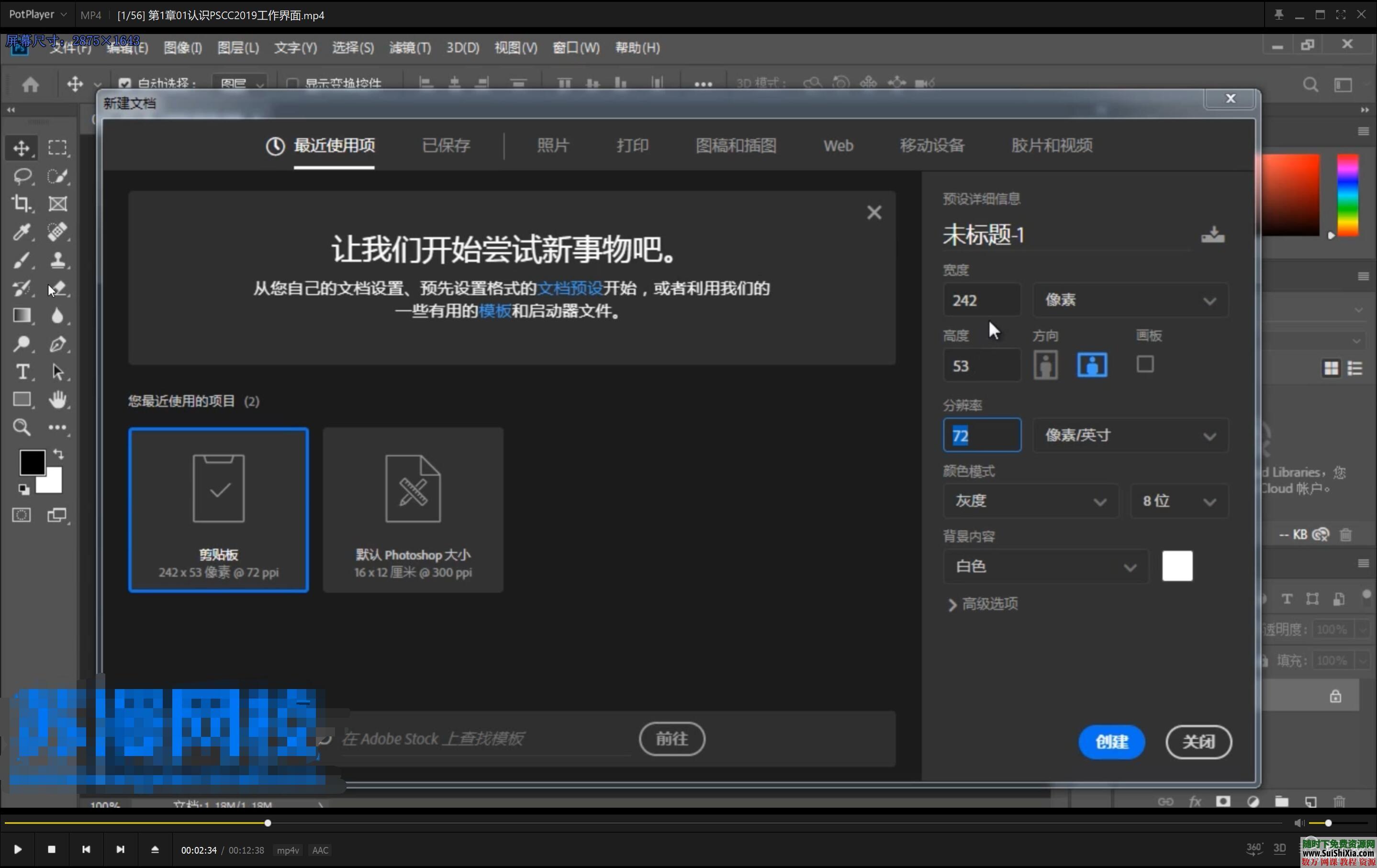Screen dimensions: 1377x868
Task: Click the 前往 Adobe Stock button
Action: tap(672, 739)
